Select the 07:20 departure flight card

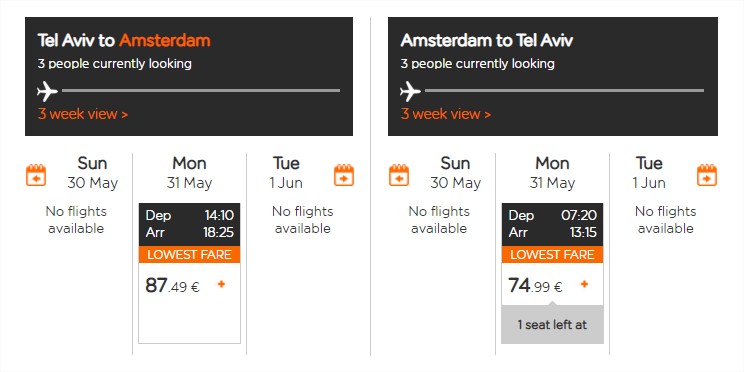point(552,273)
